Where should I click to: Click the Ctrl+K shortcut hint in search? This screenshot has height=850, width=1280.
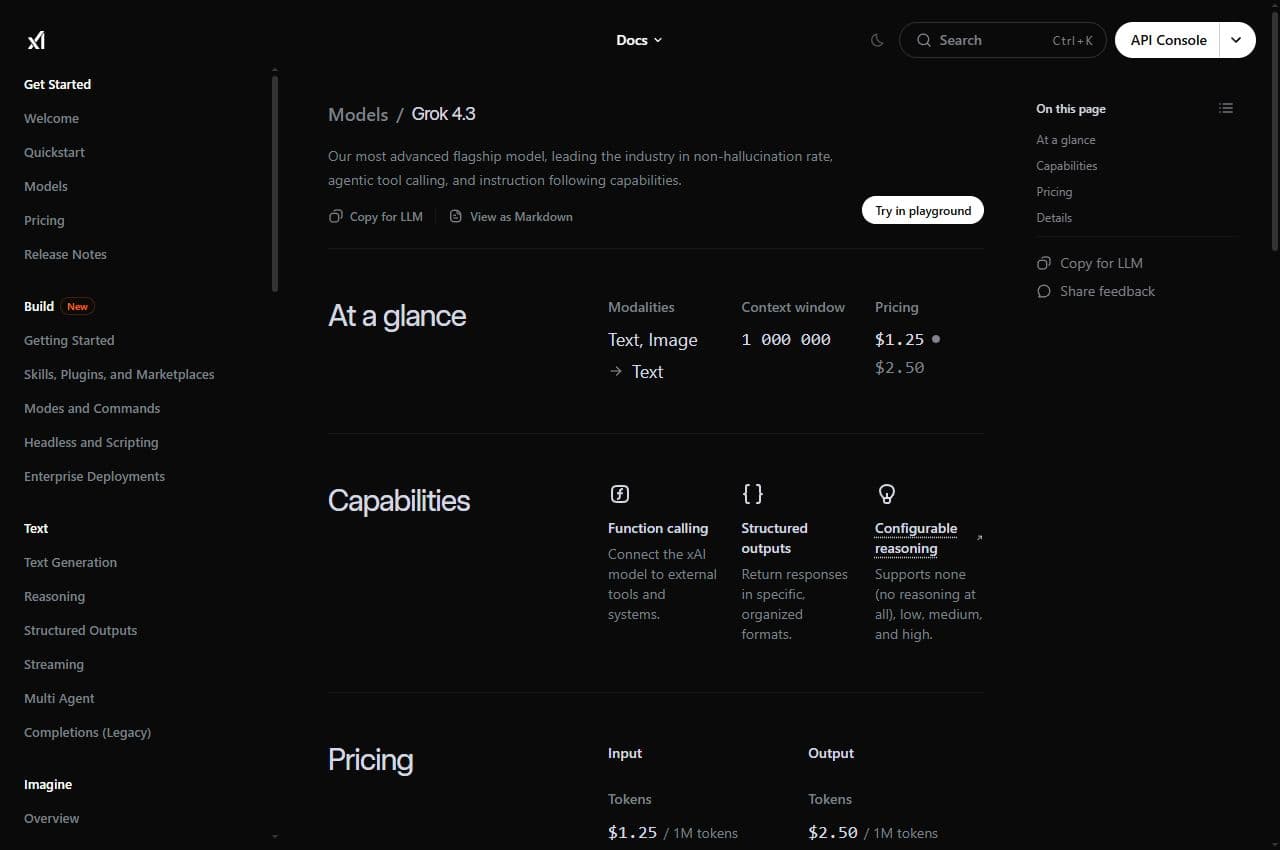1073,40
